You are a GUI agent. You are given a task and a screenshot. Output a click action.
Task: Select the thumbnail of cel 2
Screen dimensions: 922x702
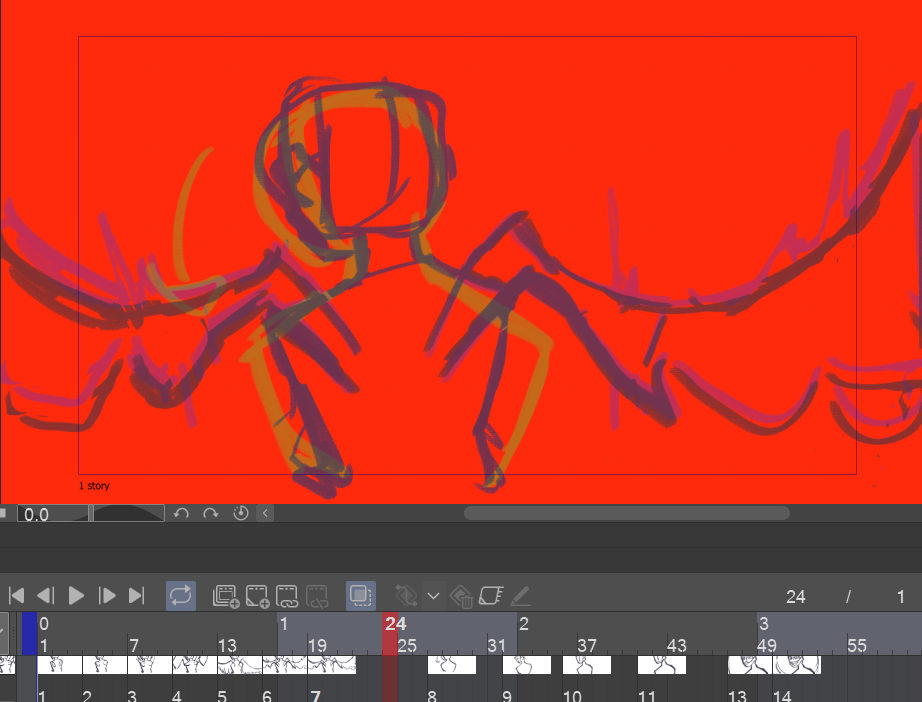tap(105, 665)
